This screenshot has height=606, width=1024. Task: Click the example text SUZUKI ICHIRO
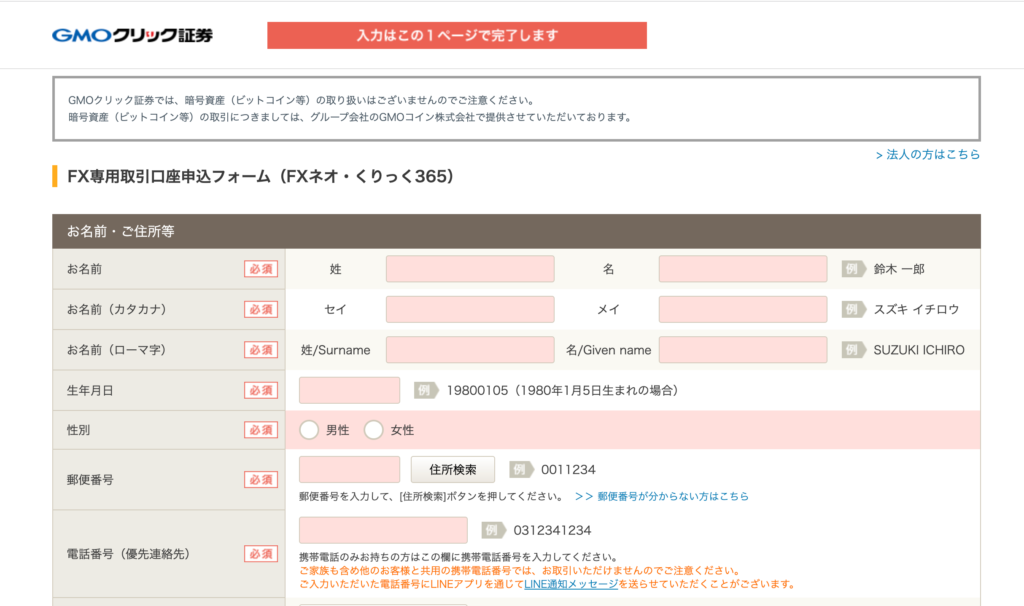point(919,350)
